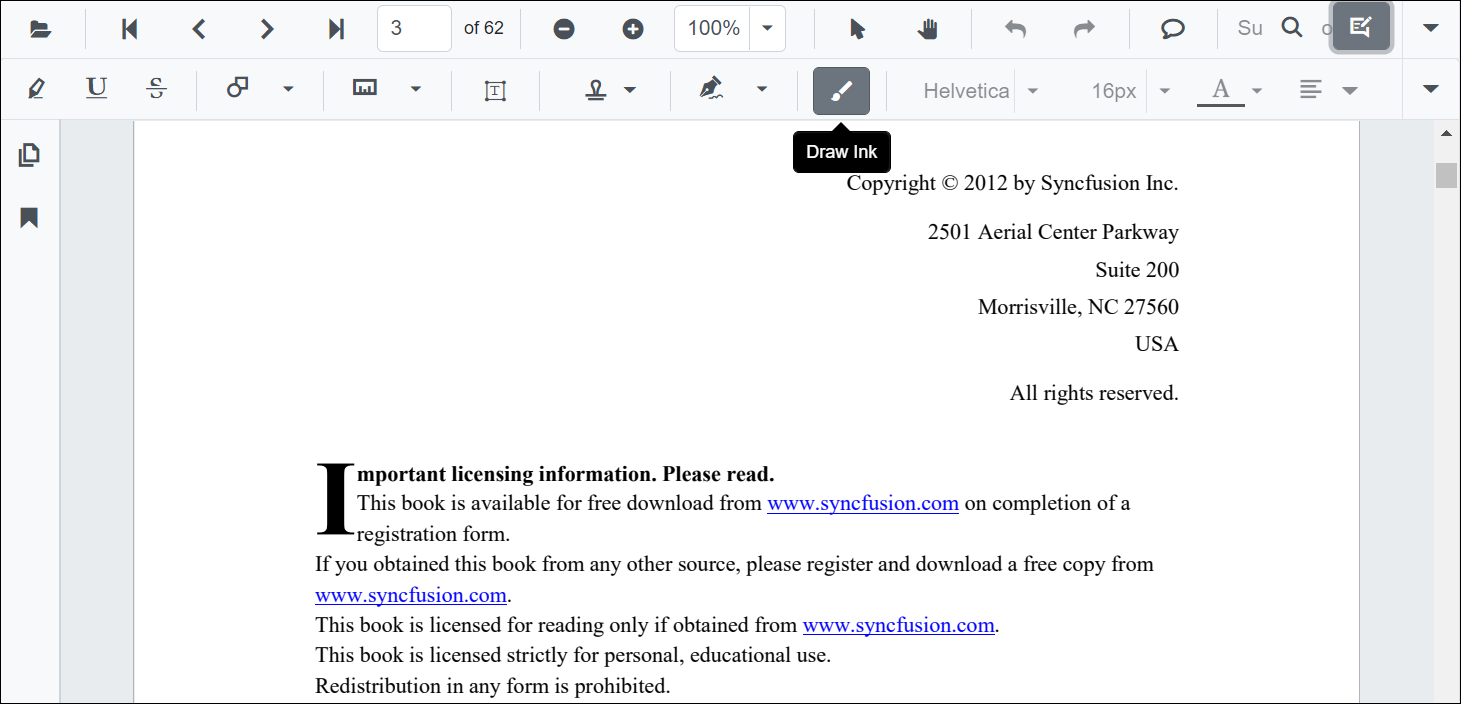1461x704 pixels.
Task: Show the page thumbnails panel
Action: (x=29, y=154)
